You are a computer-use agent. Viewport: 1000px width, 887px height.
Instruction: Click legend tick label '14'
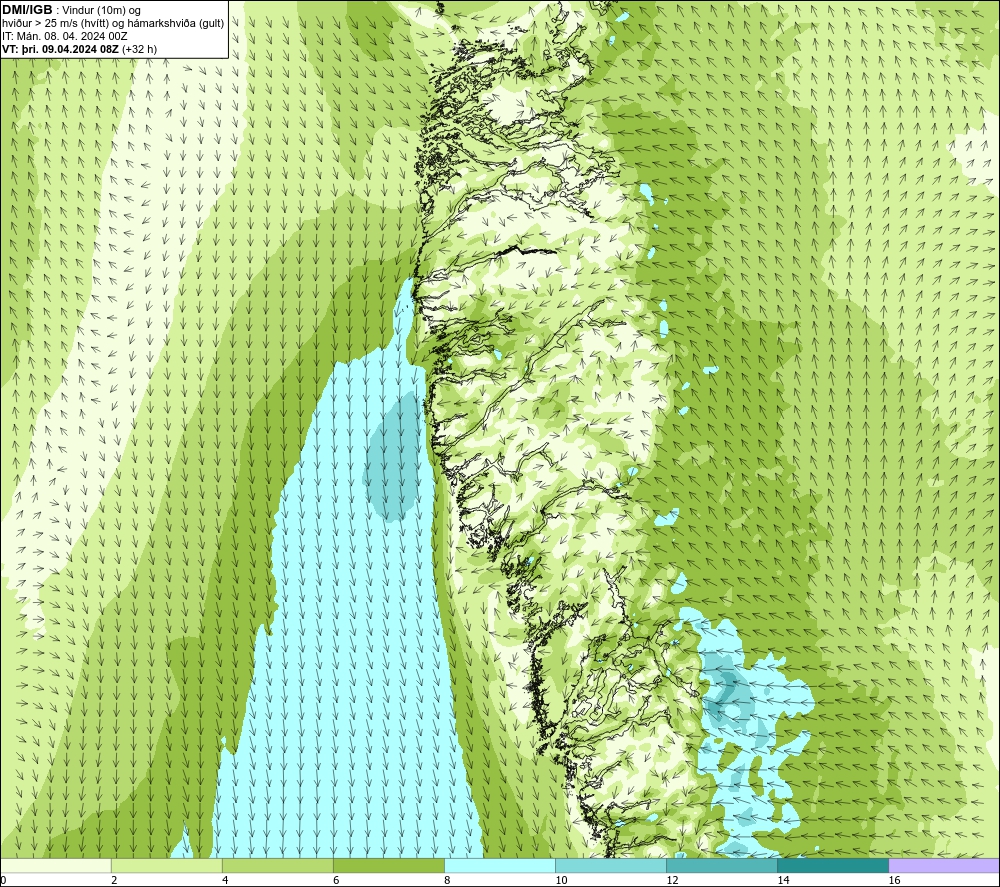(x=783, y=880)
